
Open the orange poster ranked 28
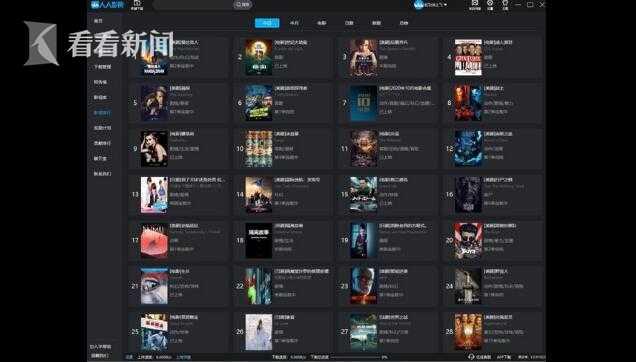point(468,332)
